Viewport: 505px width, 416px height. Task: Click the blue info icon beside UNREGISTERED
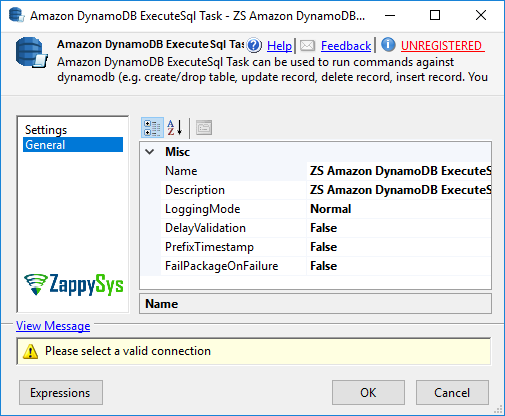pyautogui.click(x=388, y=45)
